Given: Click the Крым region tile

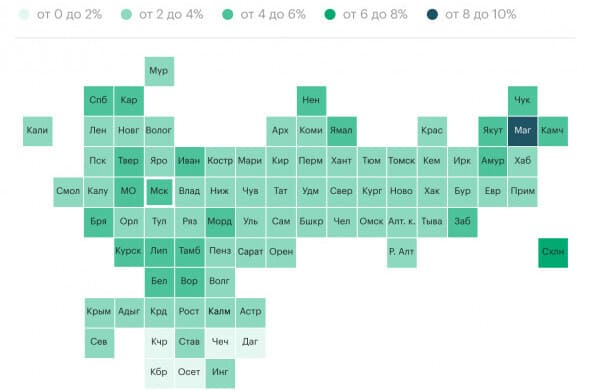Looking at the screenshot, I should pyautogui.click(x=99, y=312).
